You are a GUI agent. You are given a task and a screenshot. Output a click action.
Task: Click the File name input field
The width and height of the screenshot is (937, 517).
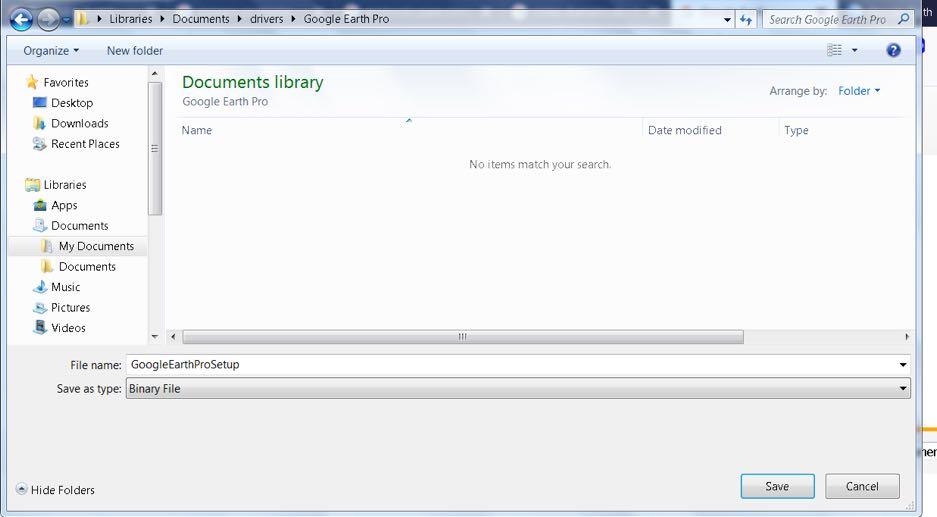(x=511, y=365)
